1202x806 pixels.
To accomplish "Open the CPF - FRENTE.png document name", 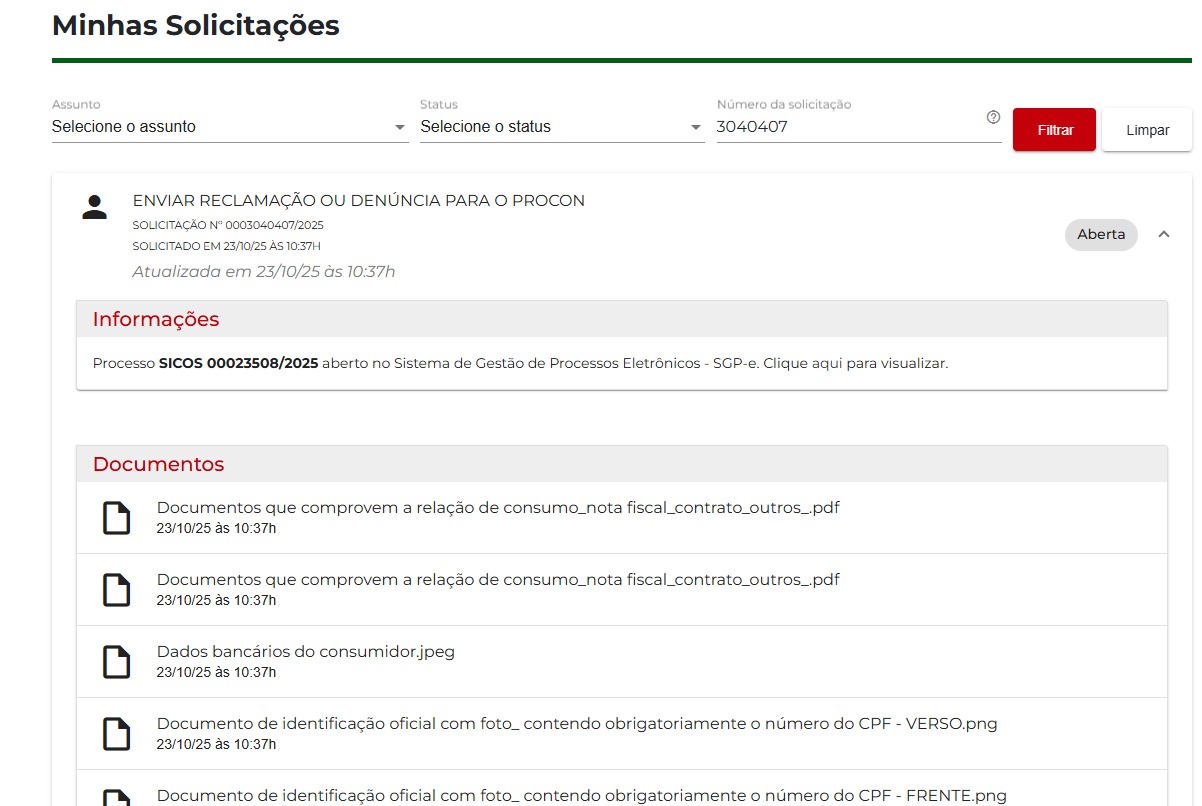I will pos(581,796).
